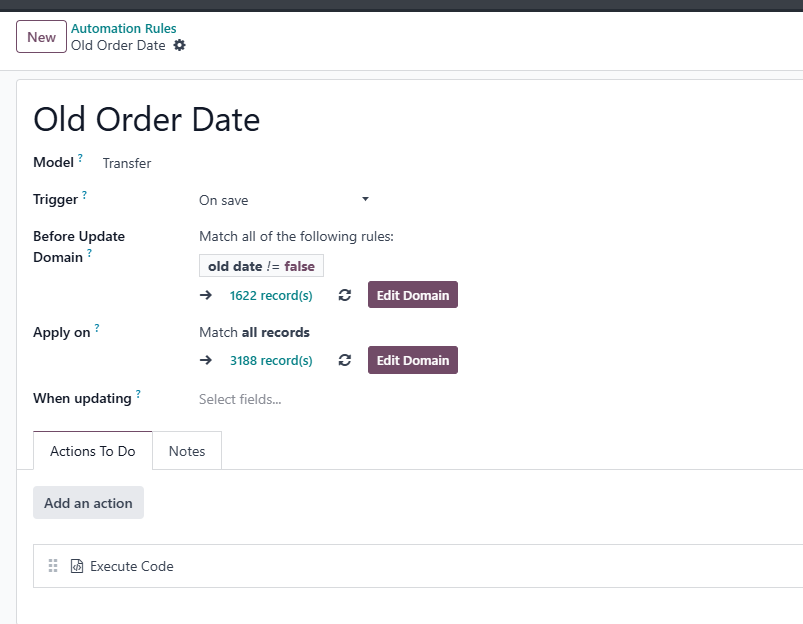Switch to the Notes tab
The width and height of the screenshot is (803, 624).
(187, 451)
